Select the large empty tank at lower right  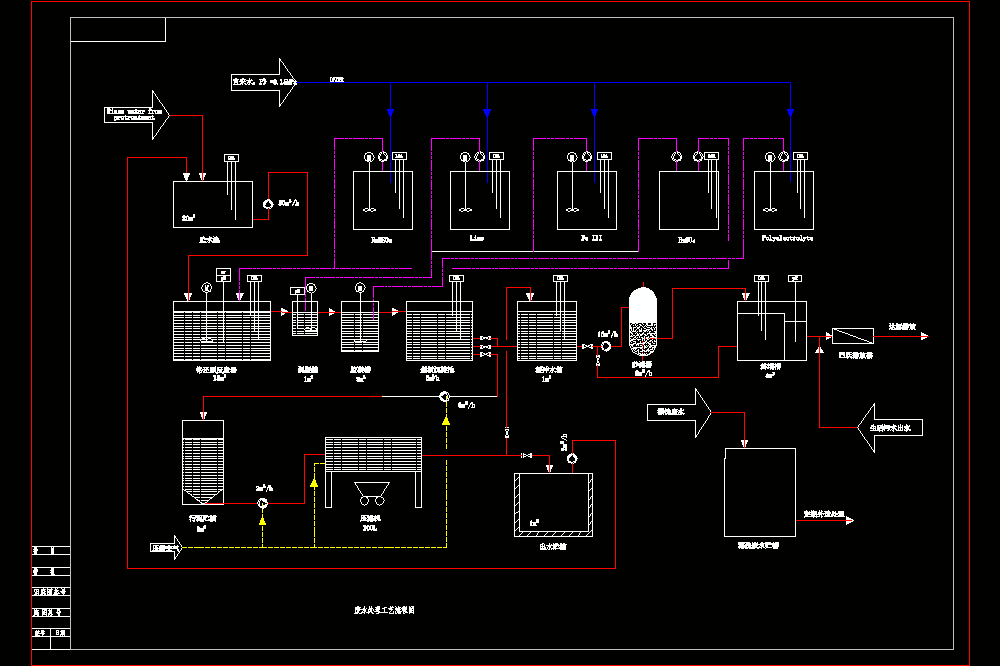(760, 492)
